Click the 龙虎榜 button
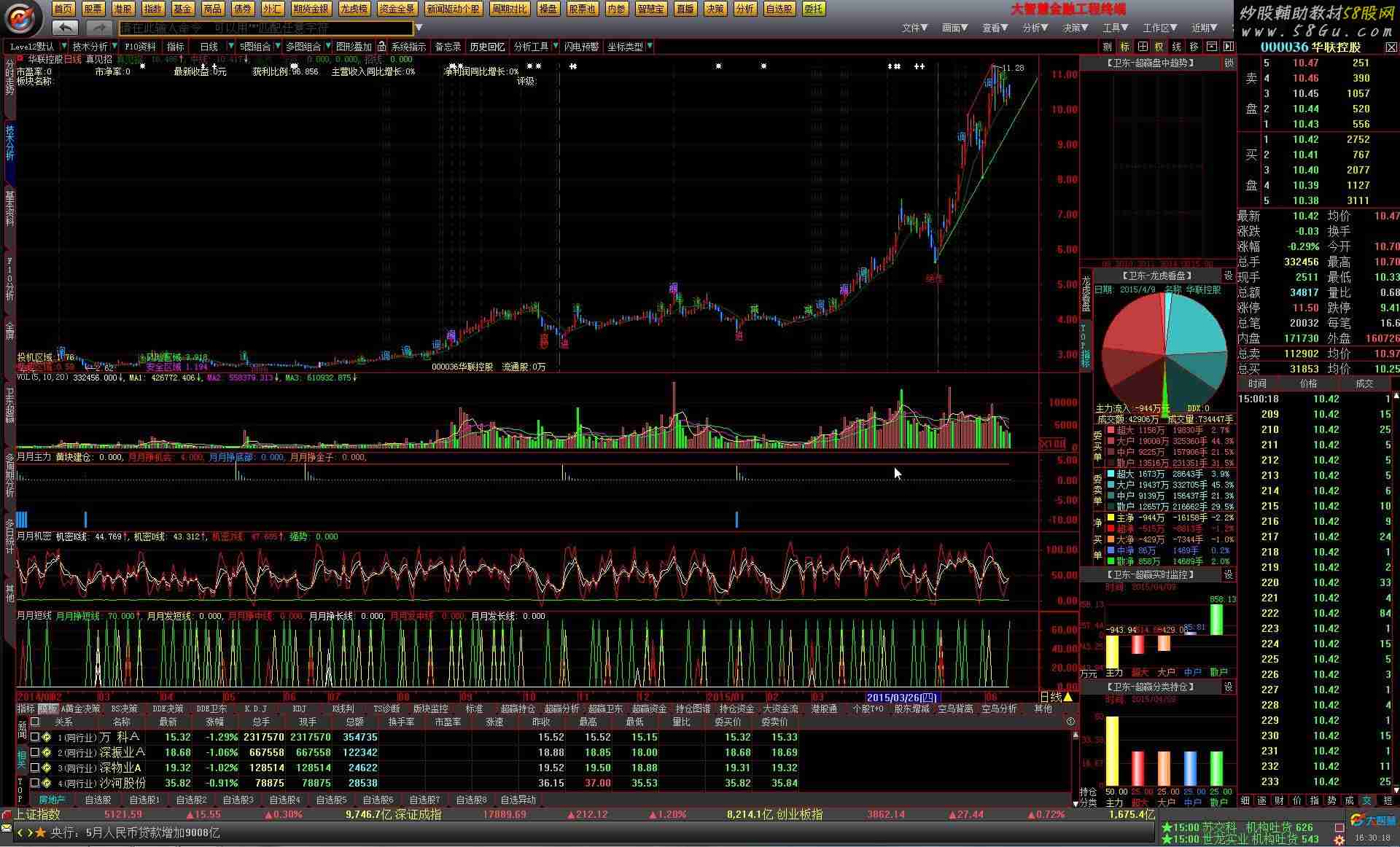This screenshot has width=1400, height=847. coord(354,9)
